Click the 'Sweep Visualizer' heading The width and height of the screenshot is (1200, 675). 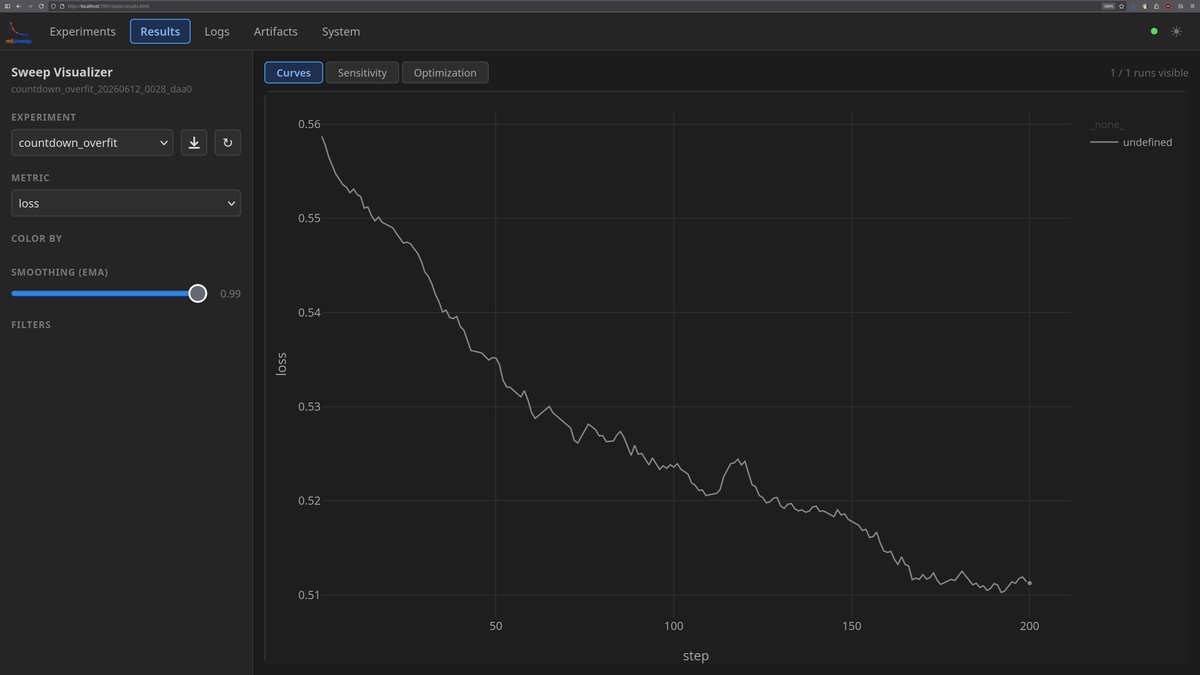click(x=62, y=72)
